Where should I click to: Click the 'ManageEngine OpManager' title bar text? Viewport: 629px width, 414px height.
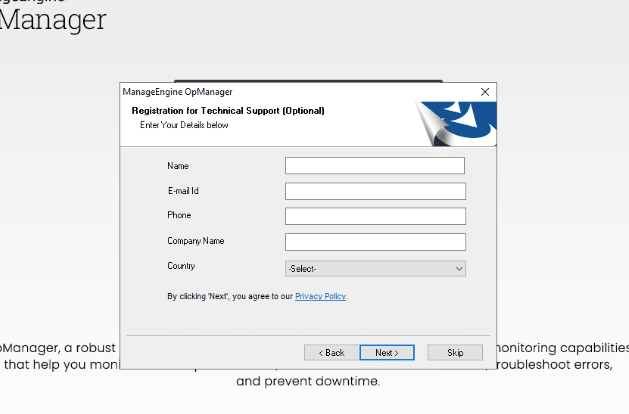point(177,92)
